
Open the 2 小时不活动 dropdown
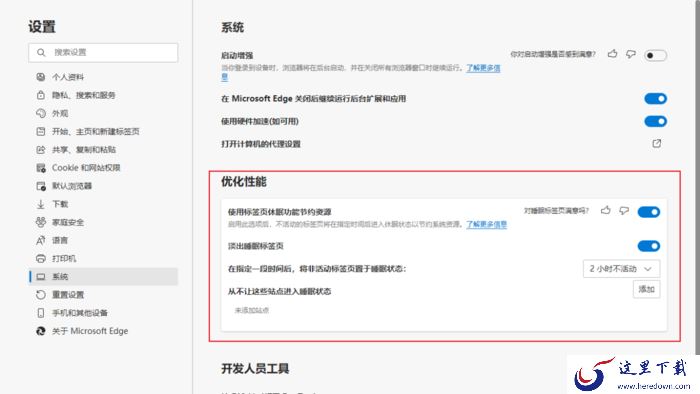coord(621,269)
